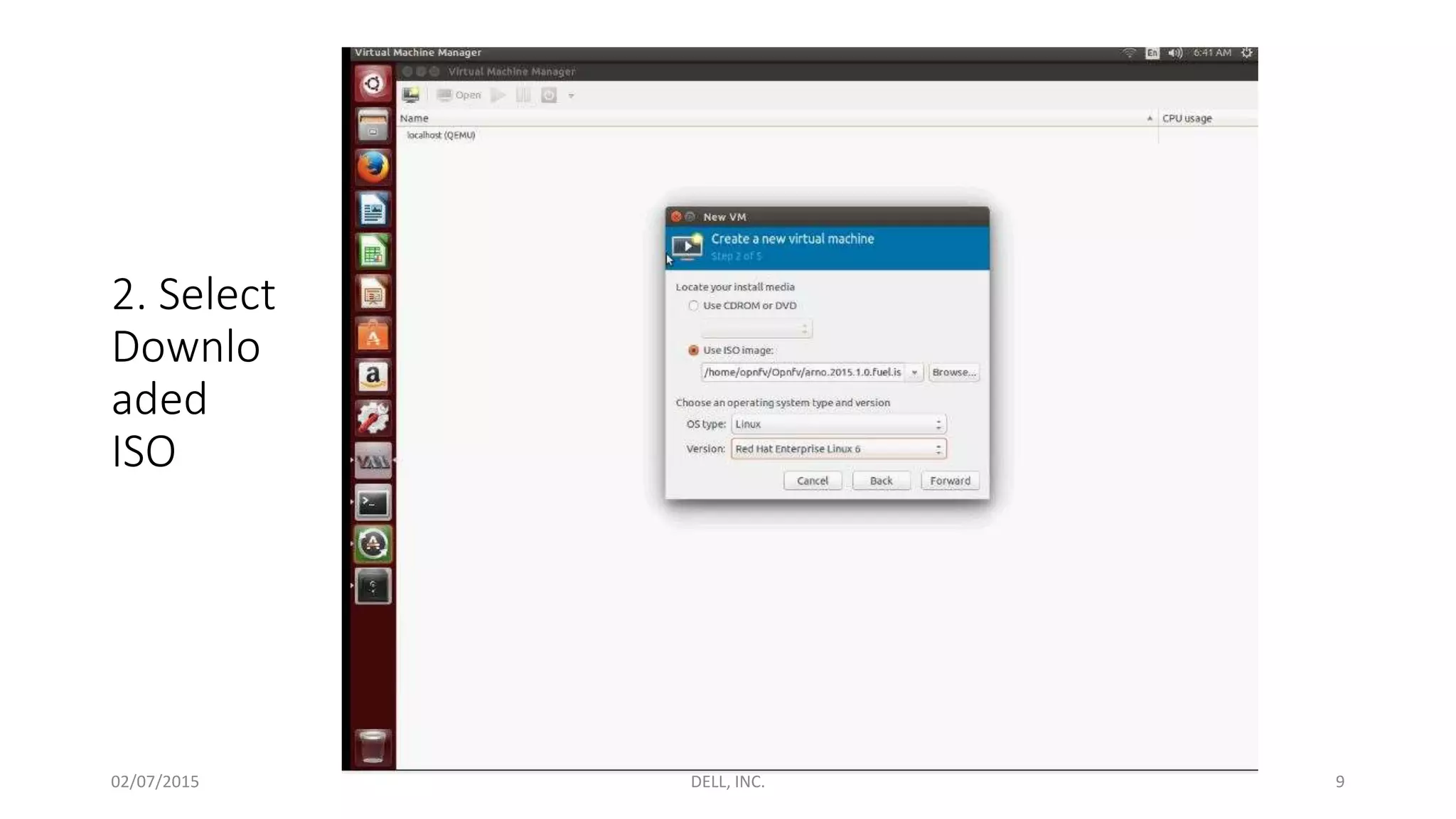Click the Open toolbar button
This screenshot has width=1456, height=819.
pyautogui.click(x=459, y=95)
